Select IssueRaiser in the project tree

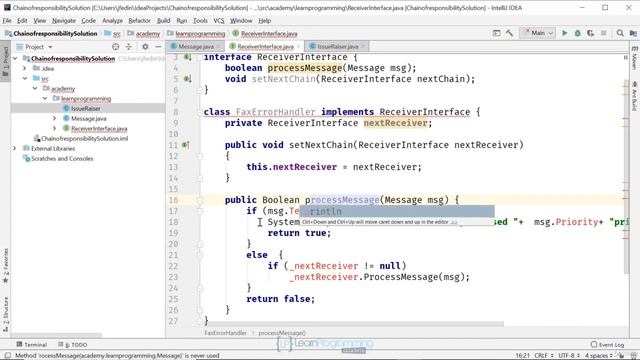(x=86, y=109)
